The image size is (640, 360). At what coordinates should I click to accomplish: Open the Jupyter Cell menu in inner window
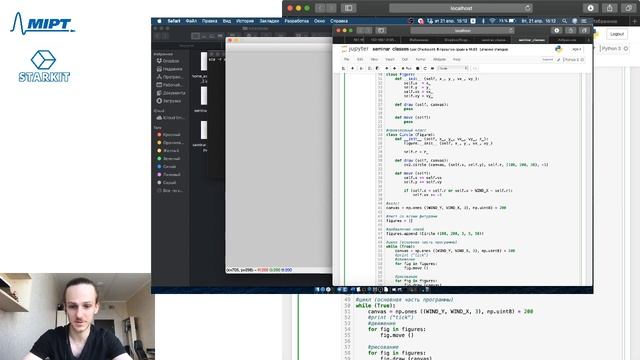[404, 59]
